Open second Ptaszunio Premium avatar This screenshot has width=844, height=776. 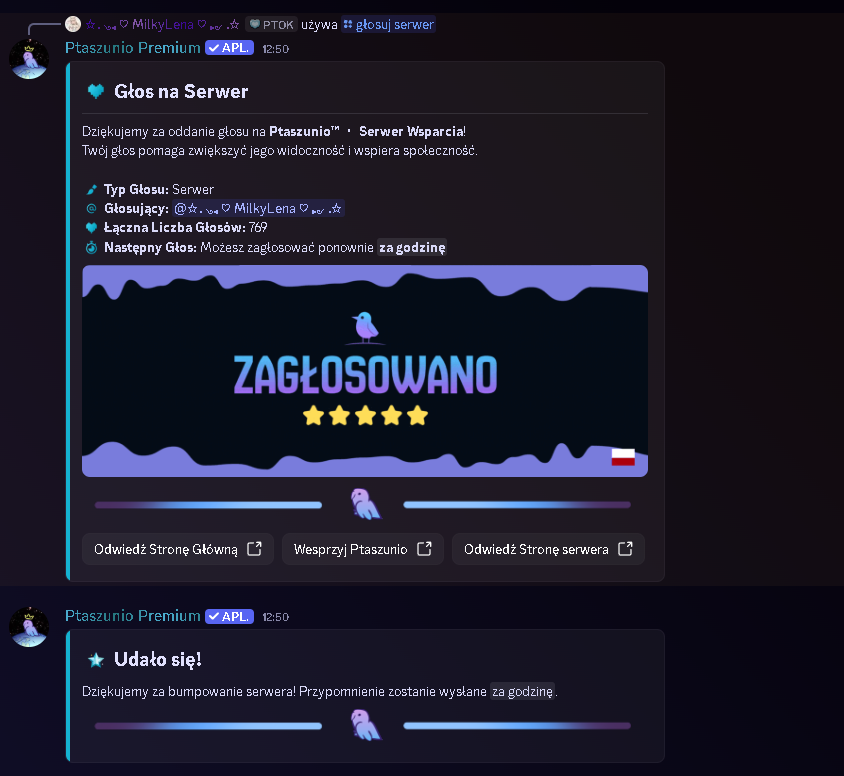[x=29, y=627]
